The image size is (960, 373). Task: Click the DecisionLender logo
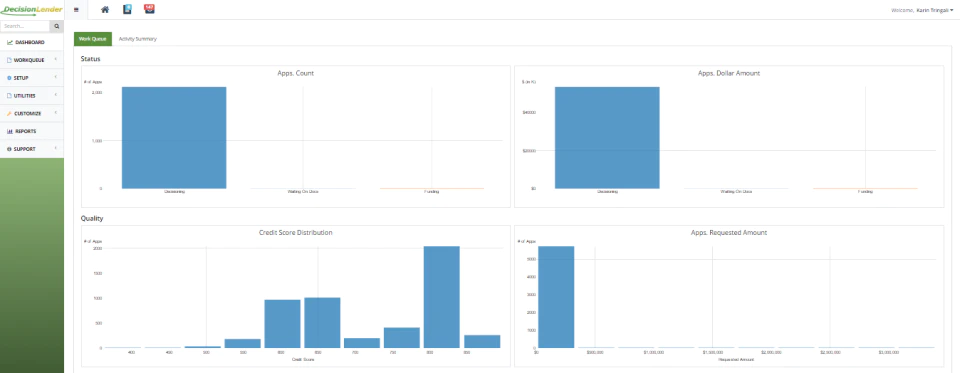31,10
